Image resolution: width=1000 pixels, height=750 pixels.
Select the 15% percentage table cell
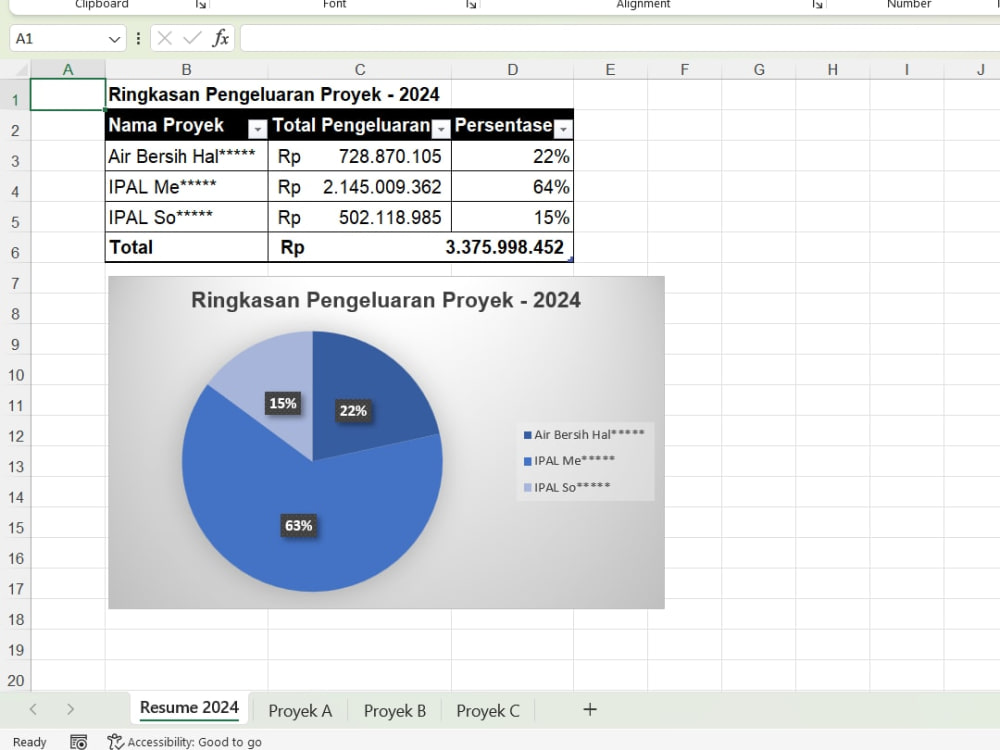click(x=513, y=217)
